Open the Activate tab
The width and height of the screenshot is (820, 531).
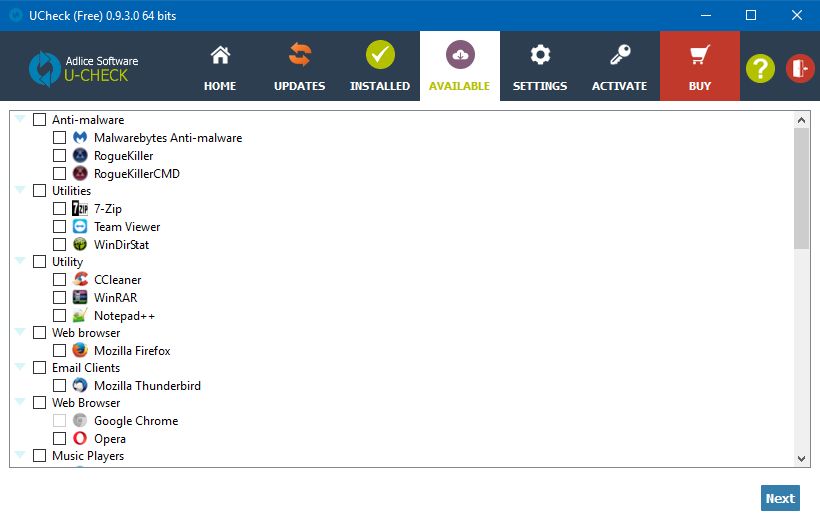click(x=620, y=66)
